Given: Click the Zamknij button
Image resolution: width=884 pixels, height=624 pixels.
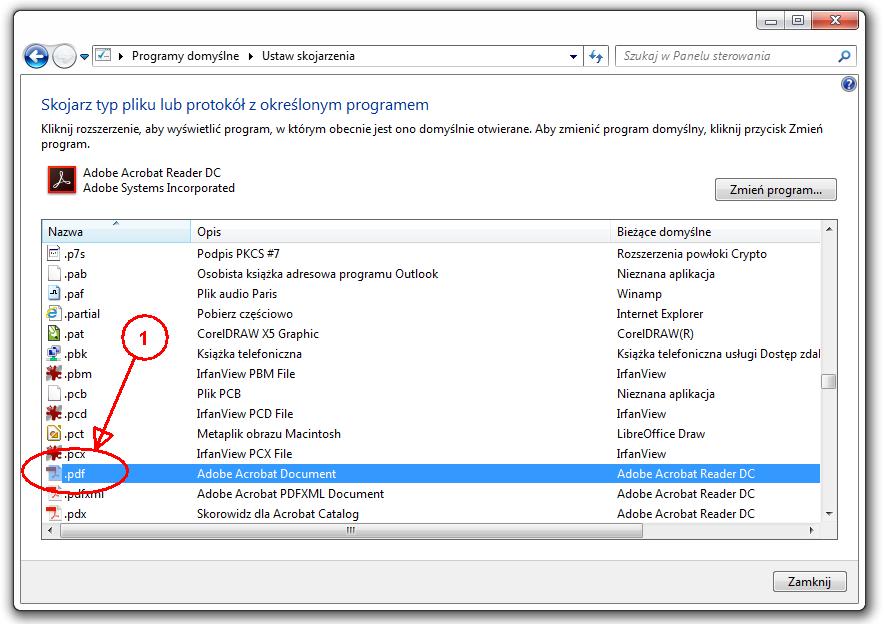Looking at the screenshot, I should (809, 582).
